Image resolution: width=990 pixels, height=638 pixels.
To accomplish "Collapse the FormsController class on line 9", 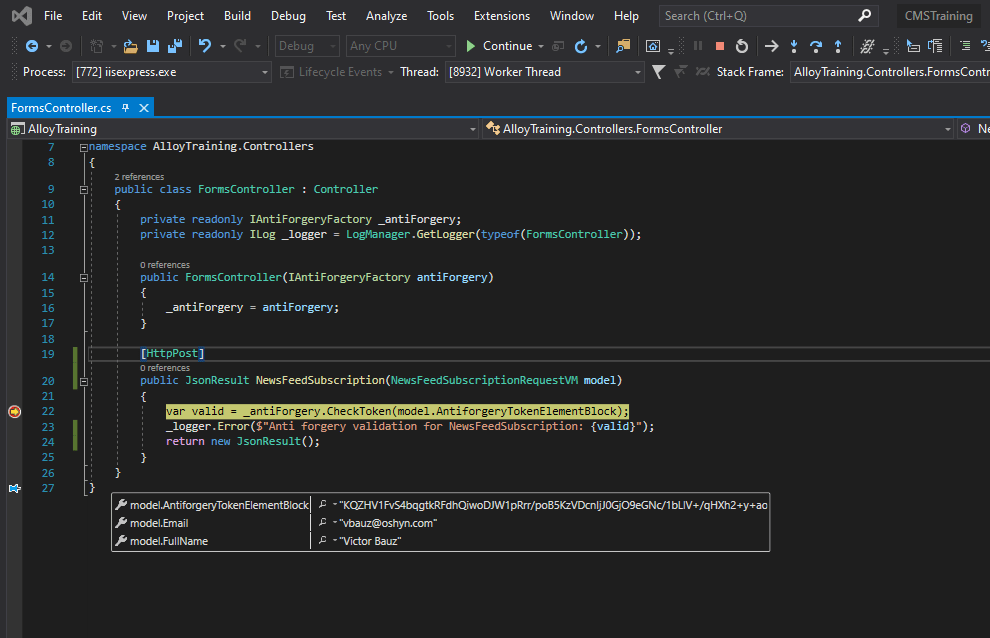I will (x=83, y=190).
